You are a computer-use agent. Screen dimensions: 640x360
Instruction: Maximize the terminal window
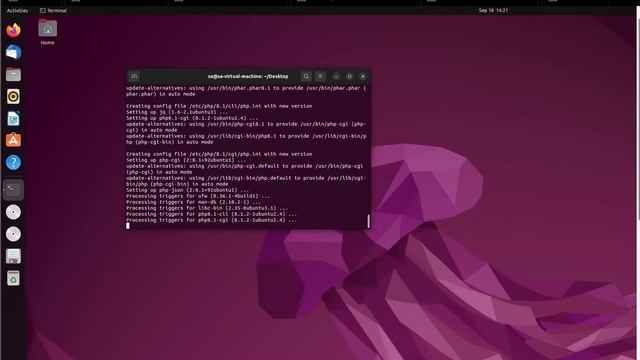tap(349, 76)
